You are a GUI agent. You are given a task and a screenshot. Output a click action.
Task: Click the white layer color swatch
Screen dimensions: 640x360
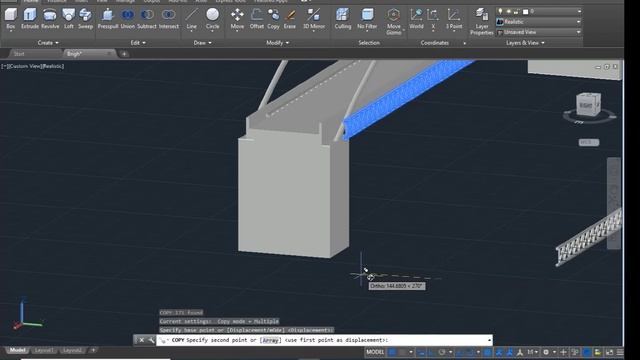point(526,11)
